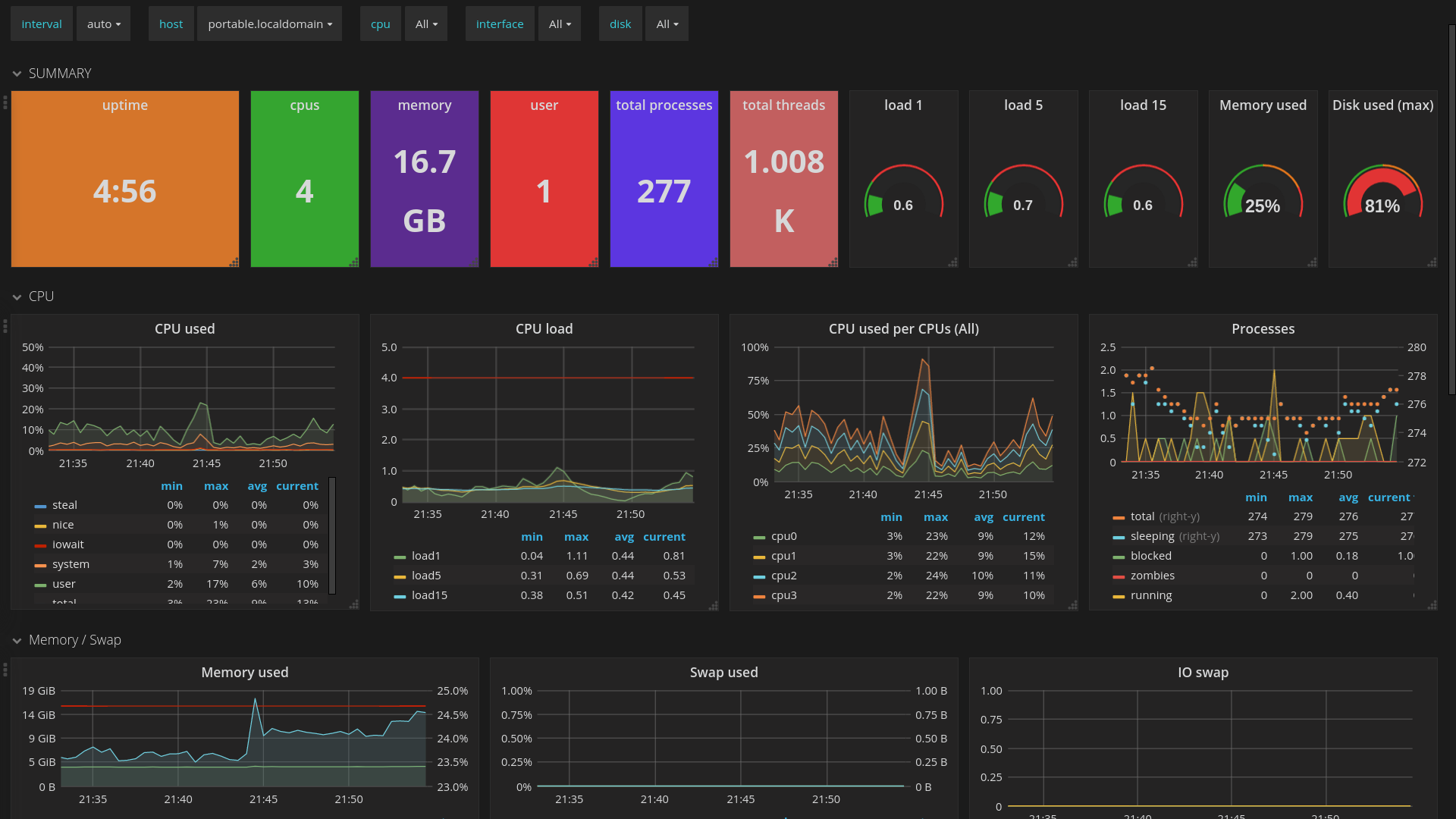Click resize handle on CPU load panel
The image size is (1456, 819).
(714, 606)
